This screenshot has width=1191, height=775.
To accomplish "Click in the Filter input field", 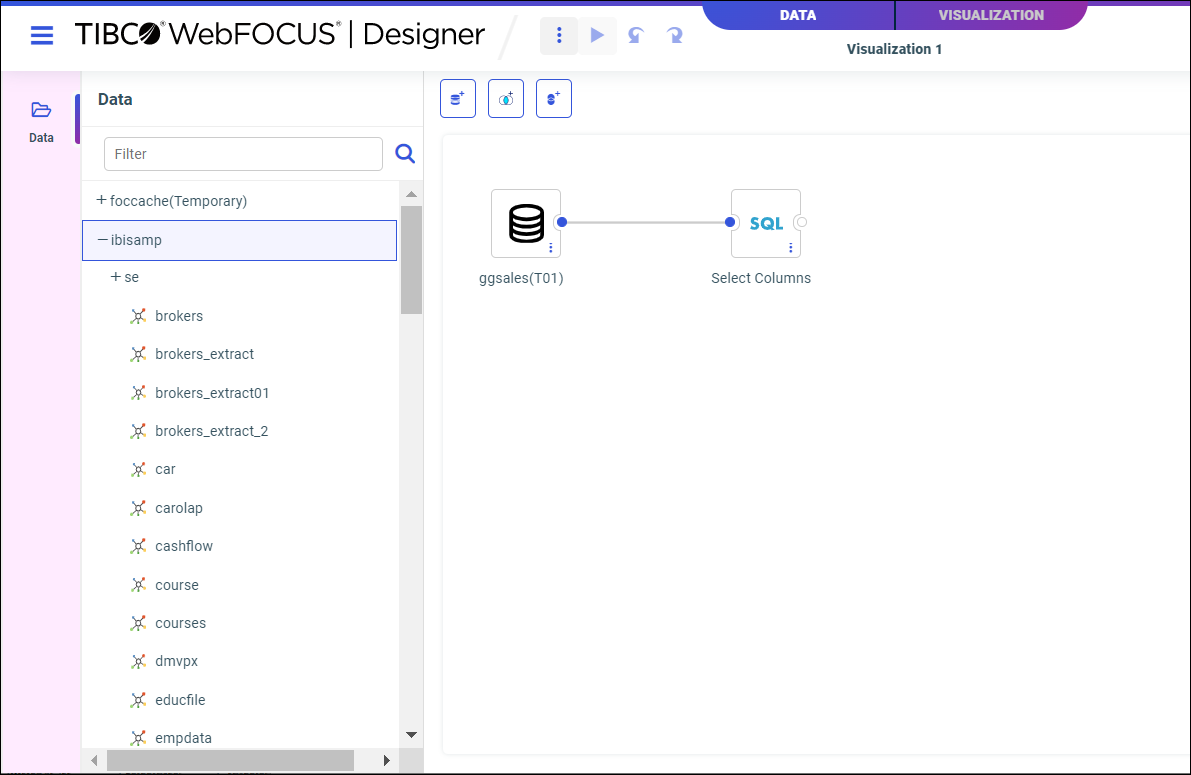I will 243,153.
